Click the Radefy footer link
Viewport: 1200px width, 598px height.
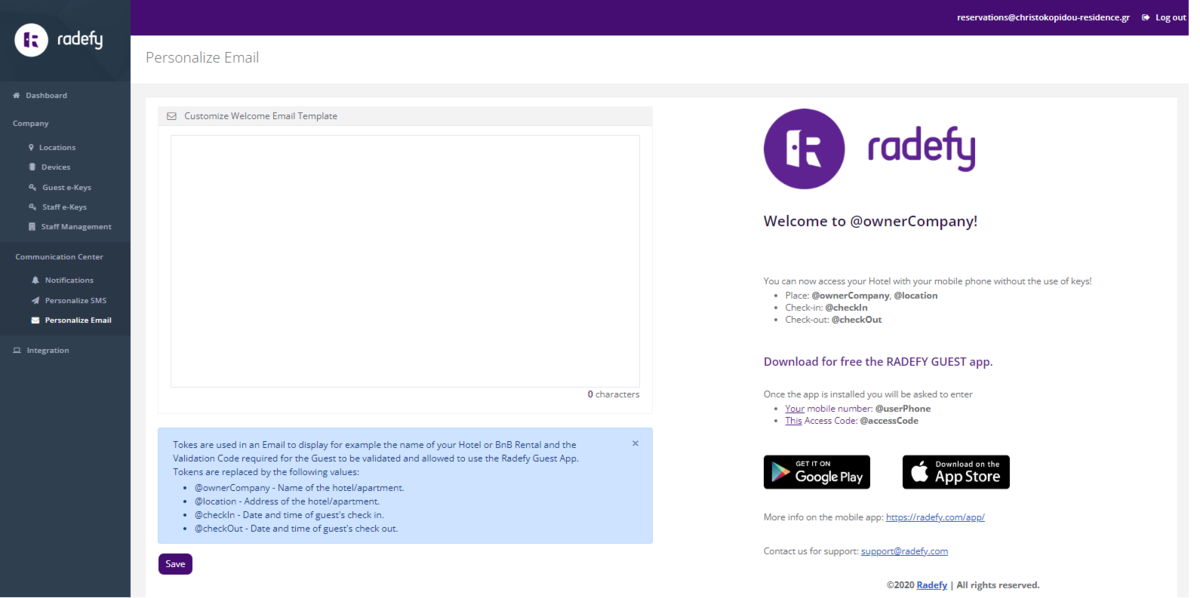point(932,585)
